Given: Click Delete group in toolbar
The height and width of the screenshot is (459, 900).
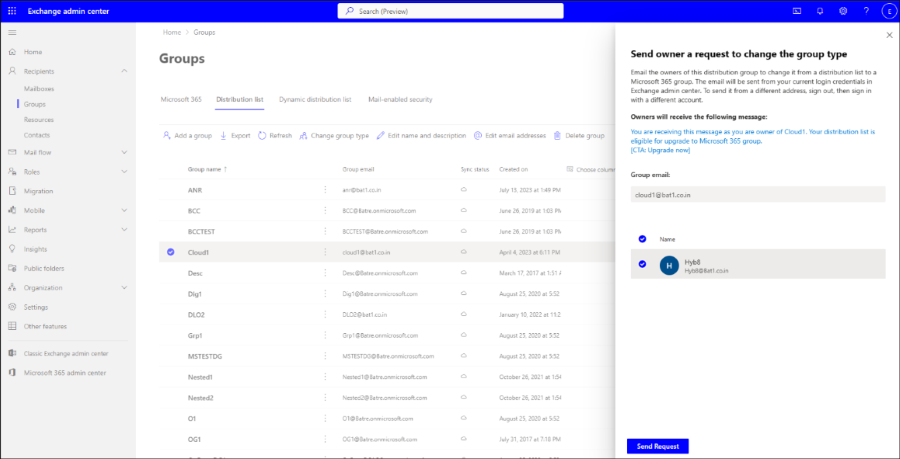Looking at the screenshot, I should point(579,136).
